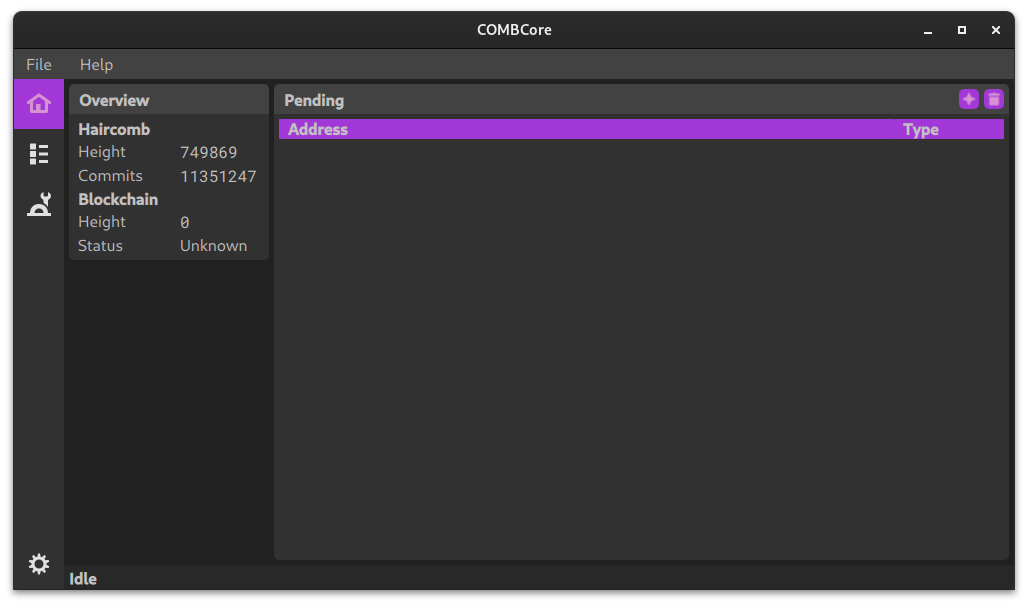1028x606 pixels.
Task: Open the tools wrench sidebar icon
Action: (x=39, y=205)
